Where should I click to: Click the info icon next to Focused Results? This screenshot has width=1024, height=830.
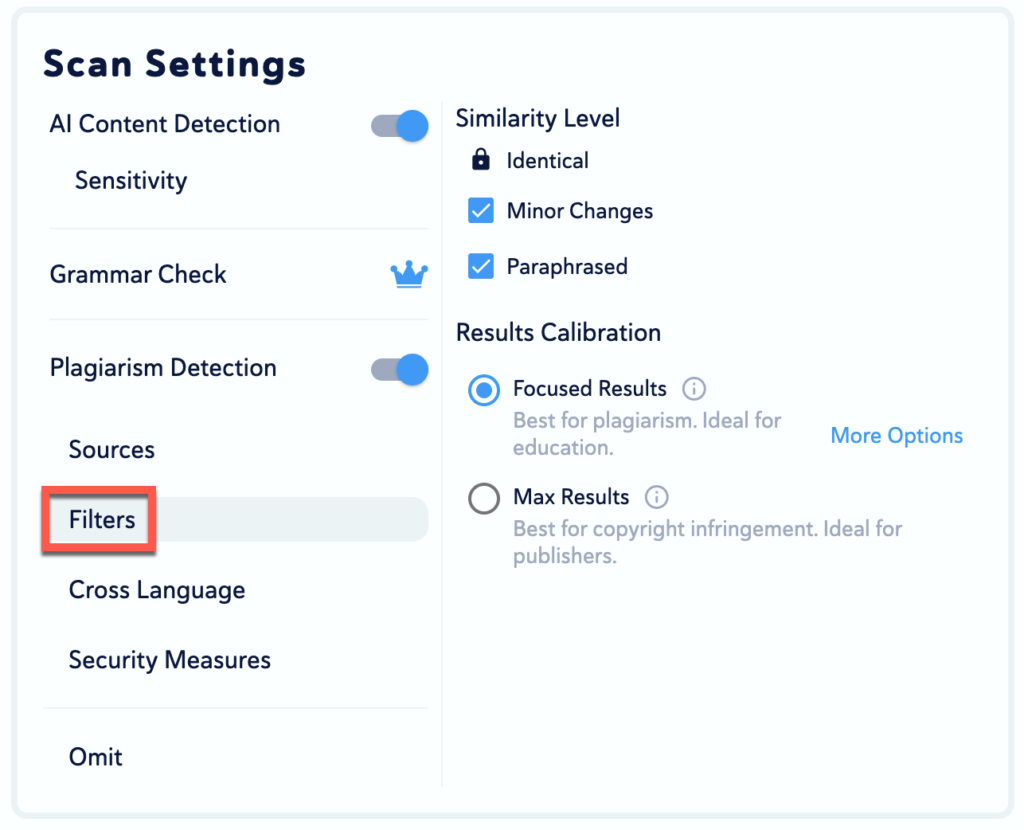point(694,388)
